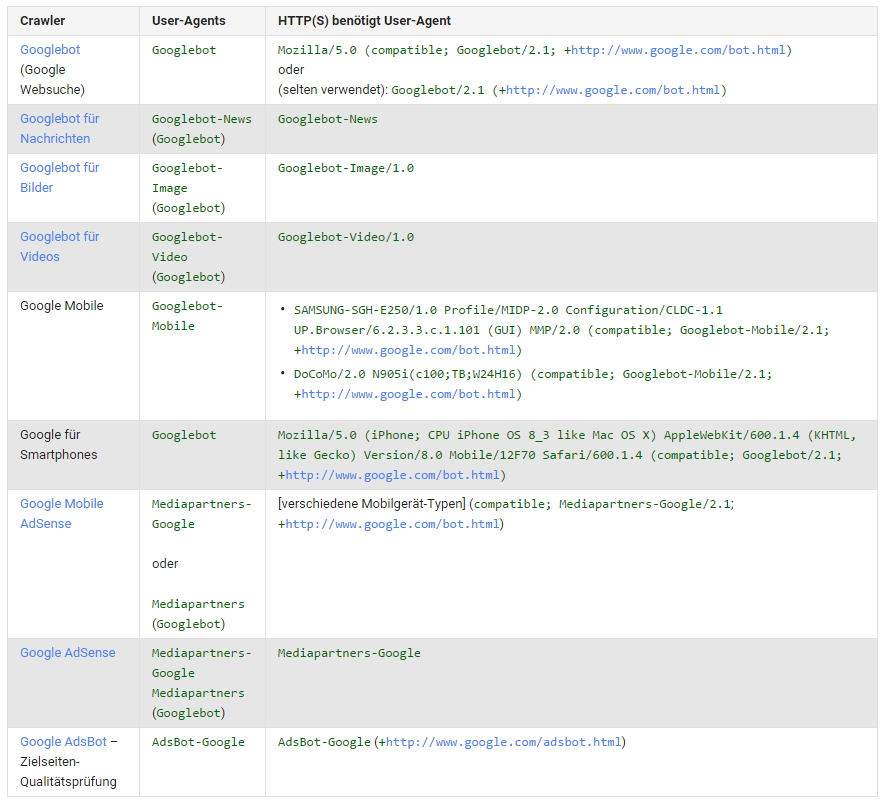Follow bot.html link in Smartphones row
Screen dimensions: 884x804
392,475
